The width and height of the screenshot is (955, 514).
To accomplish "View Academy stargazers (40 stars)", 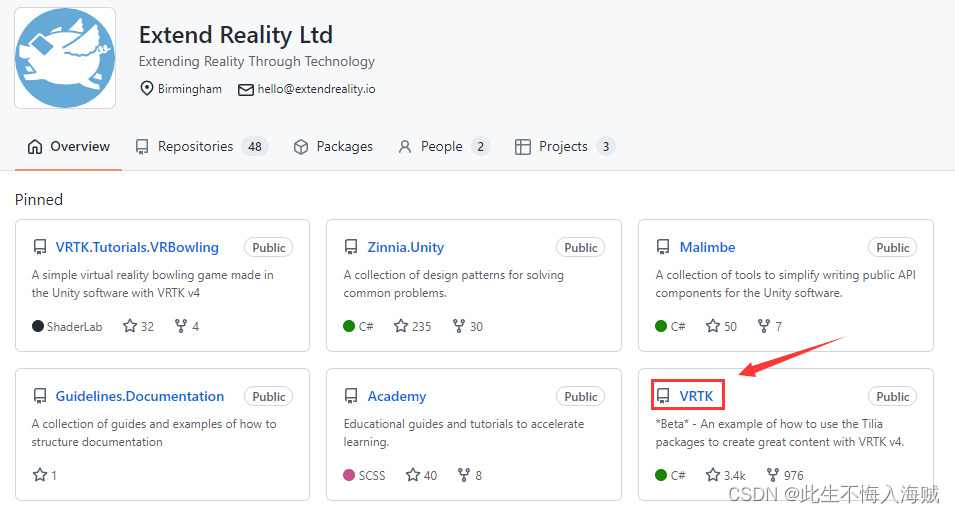I will pos(421,475).
